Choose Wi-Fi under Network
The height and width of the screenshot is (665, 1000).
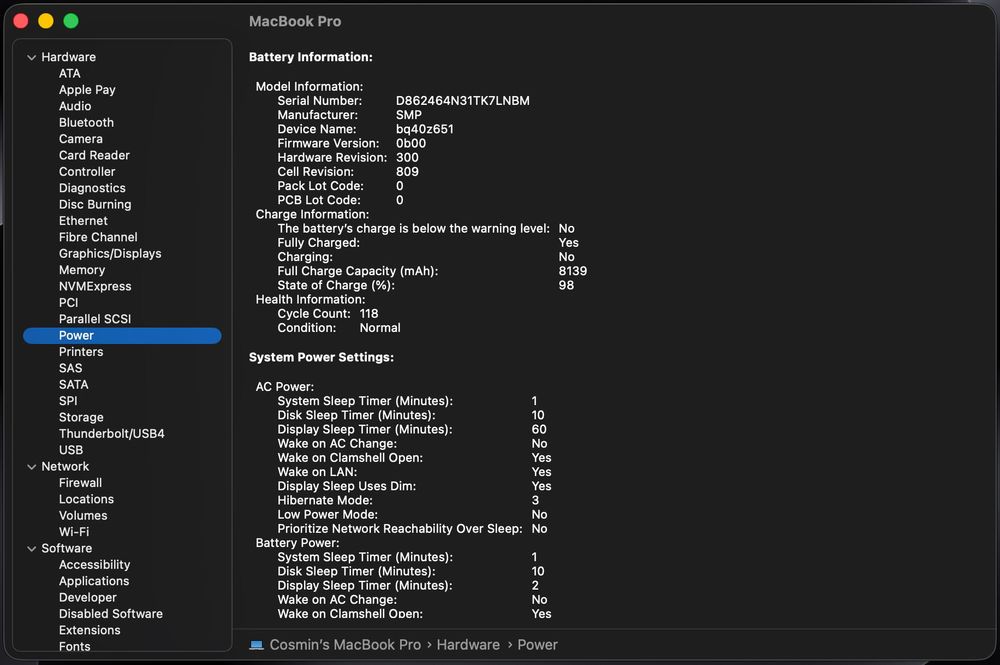[74, 532]
